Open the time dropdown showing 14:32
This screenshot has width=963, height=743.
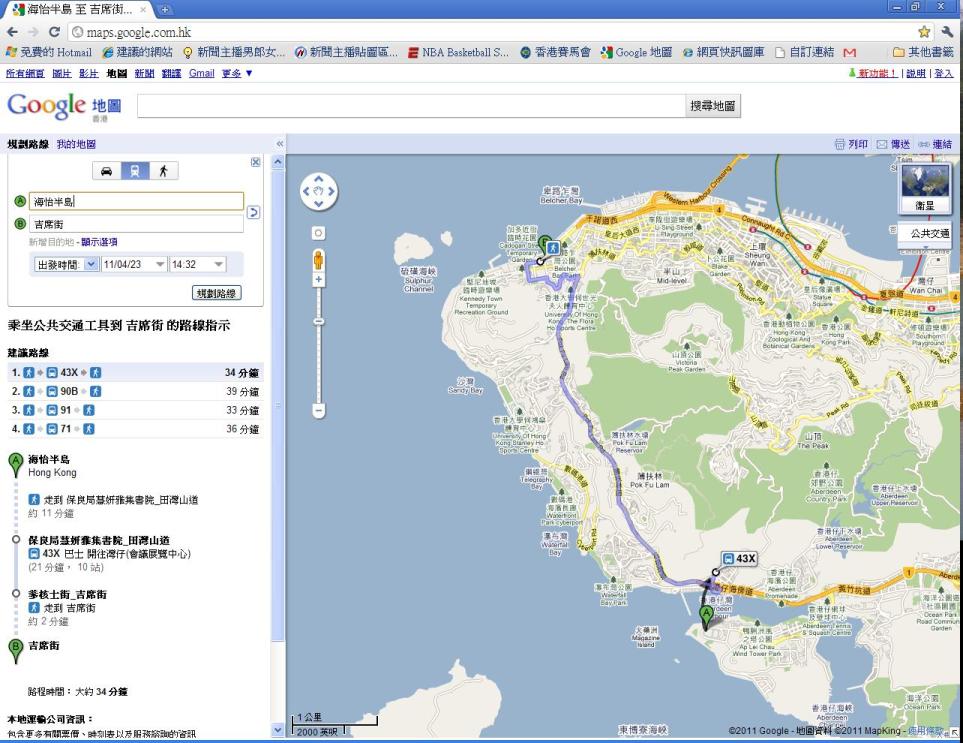click(197, 265)
